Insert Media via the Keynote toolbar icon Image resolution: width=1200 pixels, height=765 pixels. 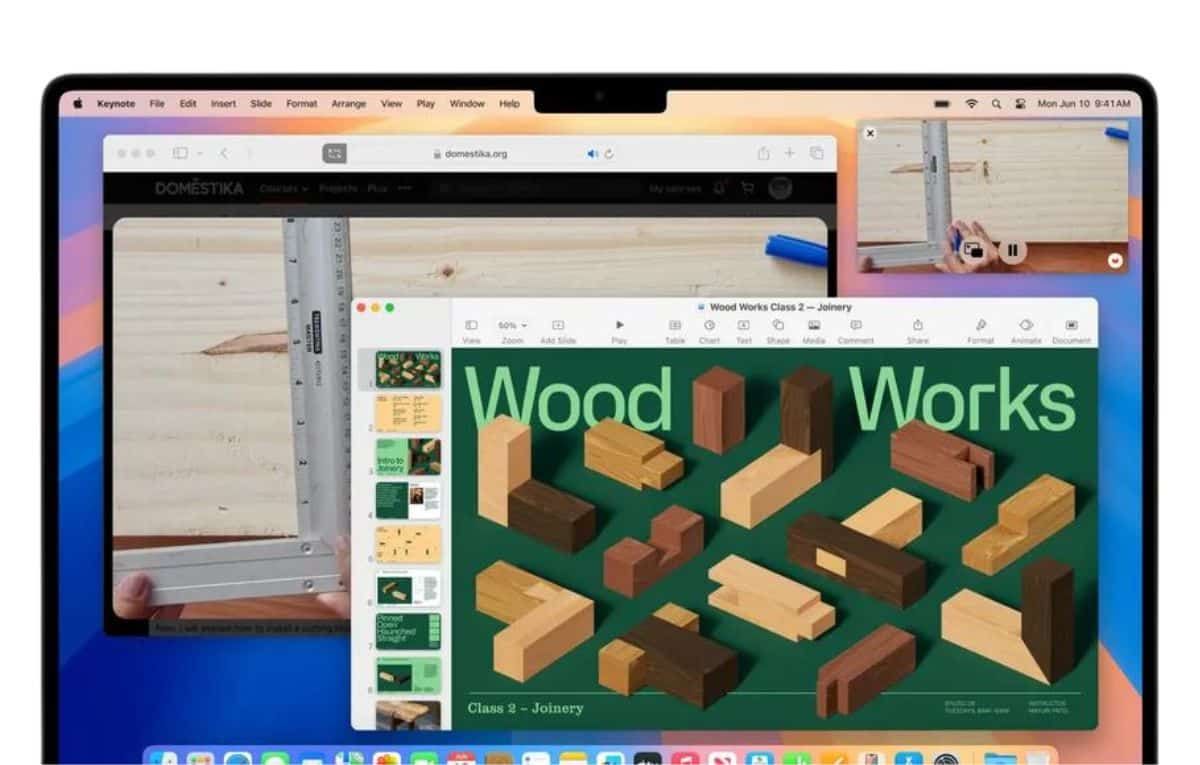814,325
